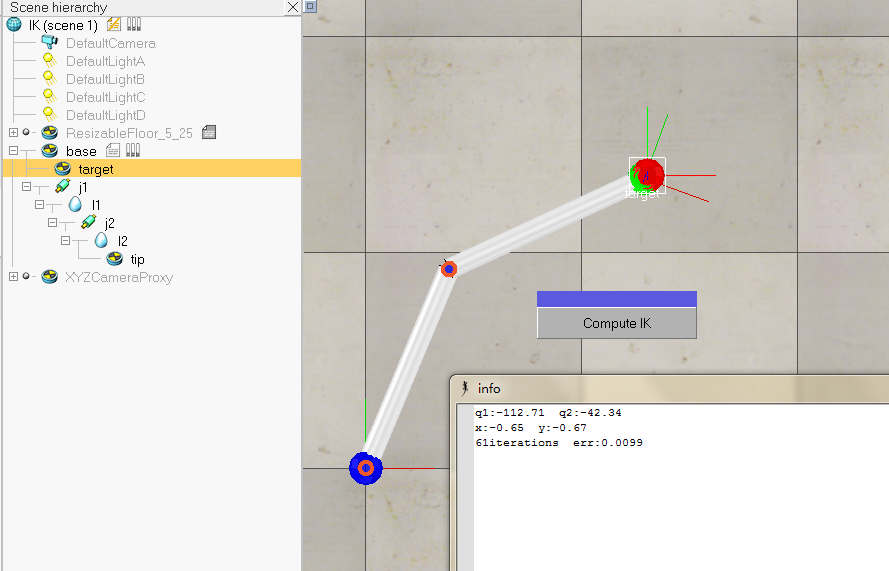Click the info window title bar
Viewport: 889px width, 571px height.
point(670,388)
